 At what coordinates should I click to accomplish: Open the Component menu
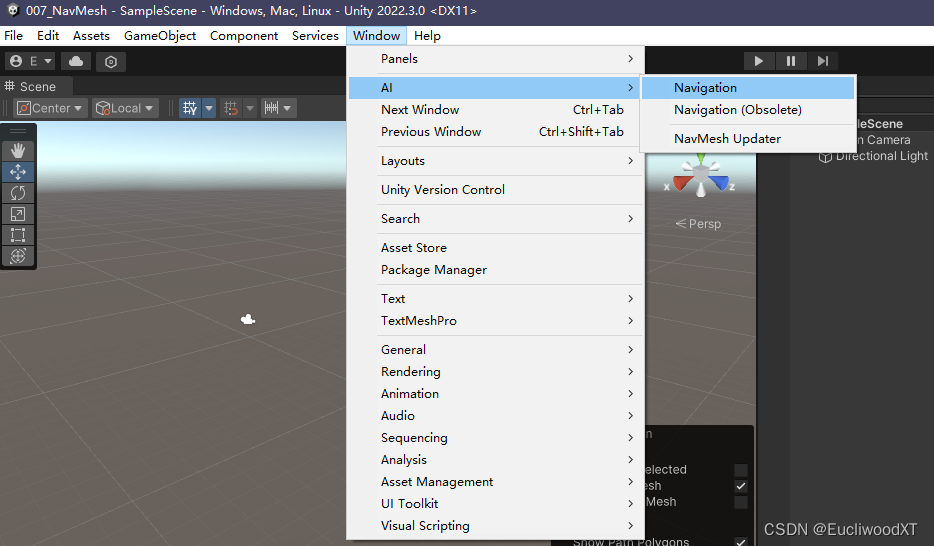click(x=244, y=36)
